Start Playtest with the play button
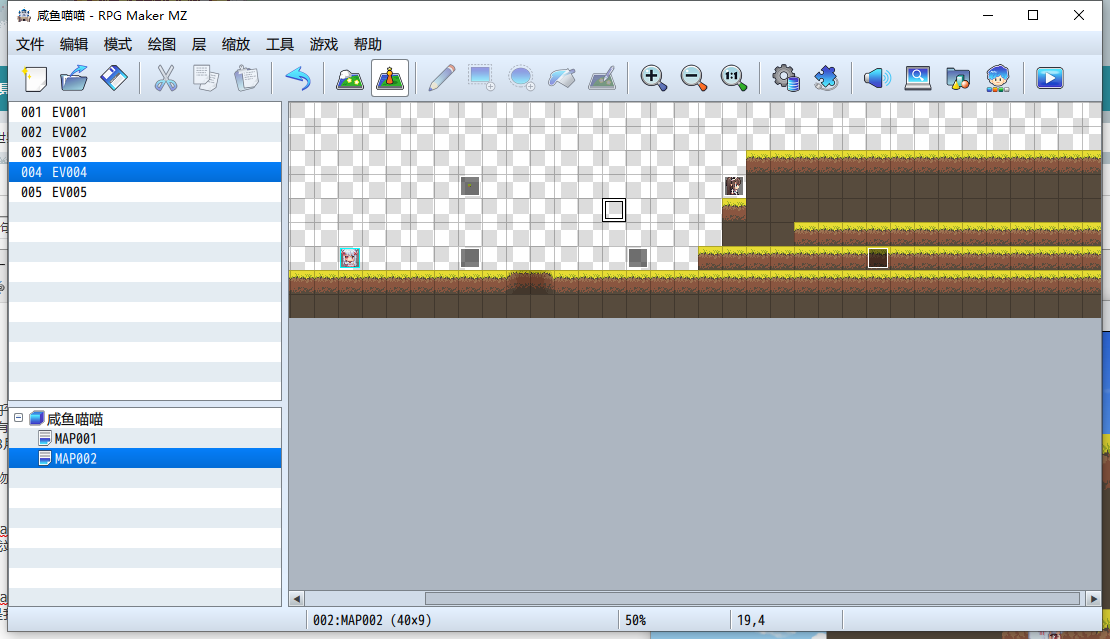This screenshot has width=1110, height=639. [1050, 78]
